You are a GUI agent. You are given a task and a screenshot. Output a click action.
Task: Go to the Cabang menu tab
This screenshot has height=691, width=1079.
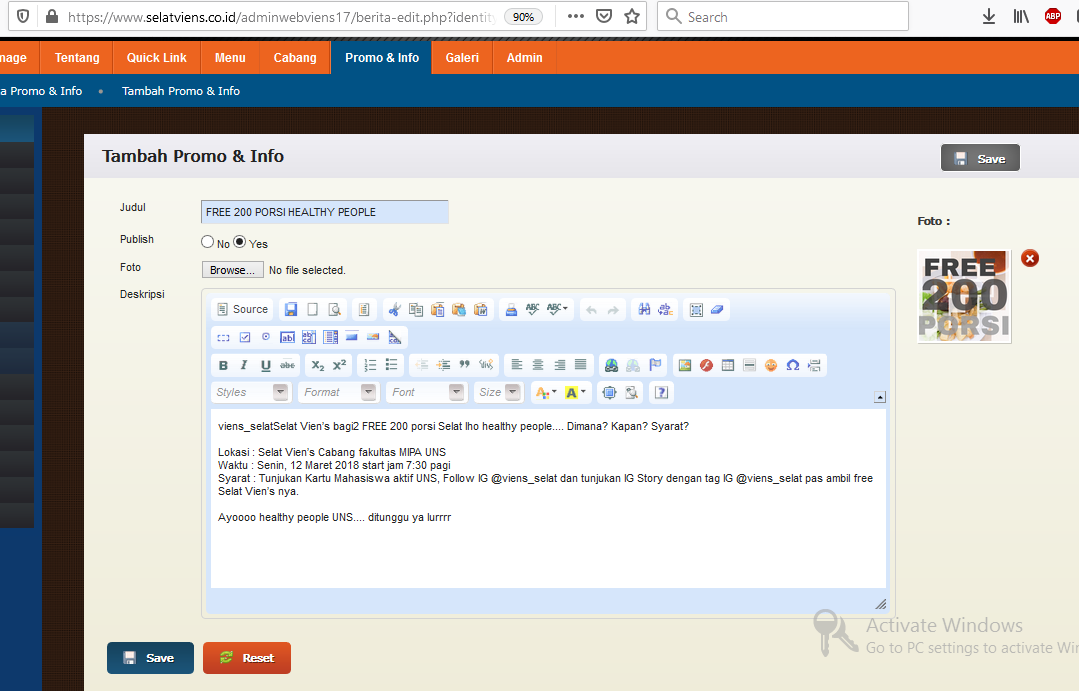click(295, 58)
